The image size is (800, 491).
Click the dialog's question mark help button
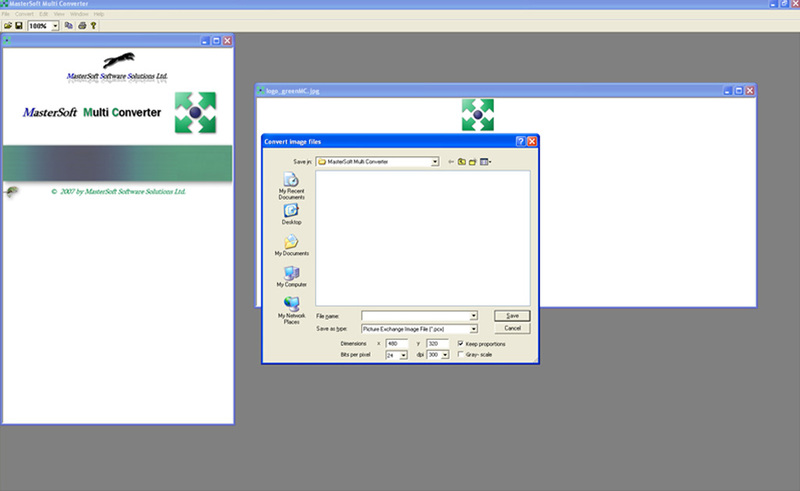pos(520,141)
